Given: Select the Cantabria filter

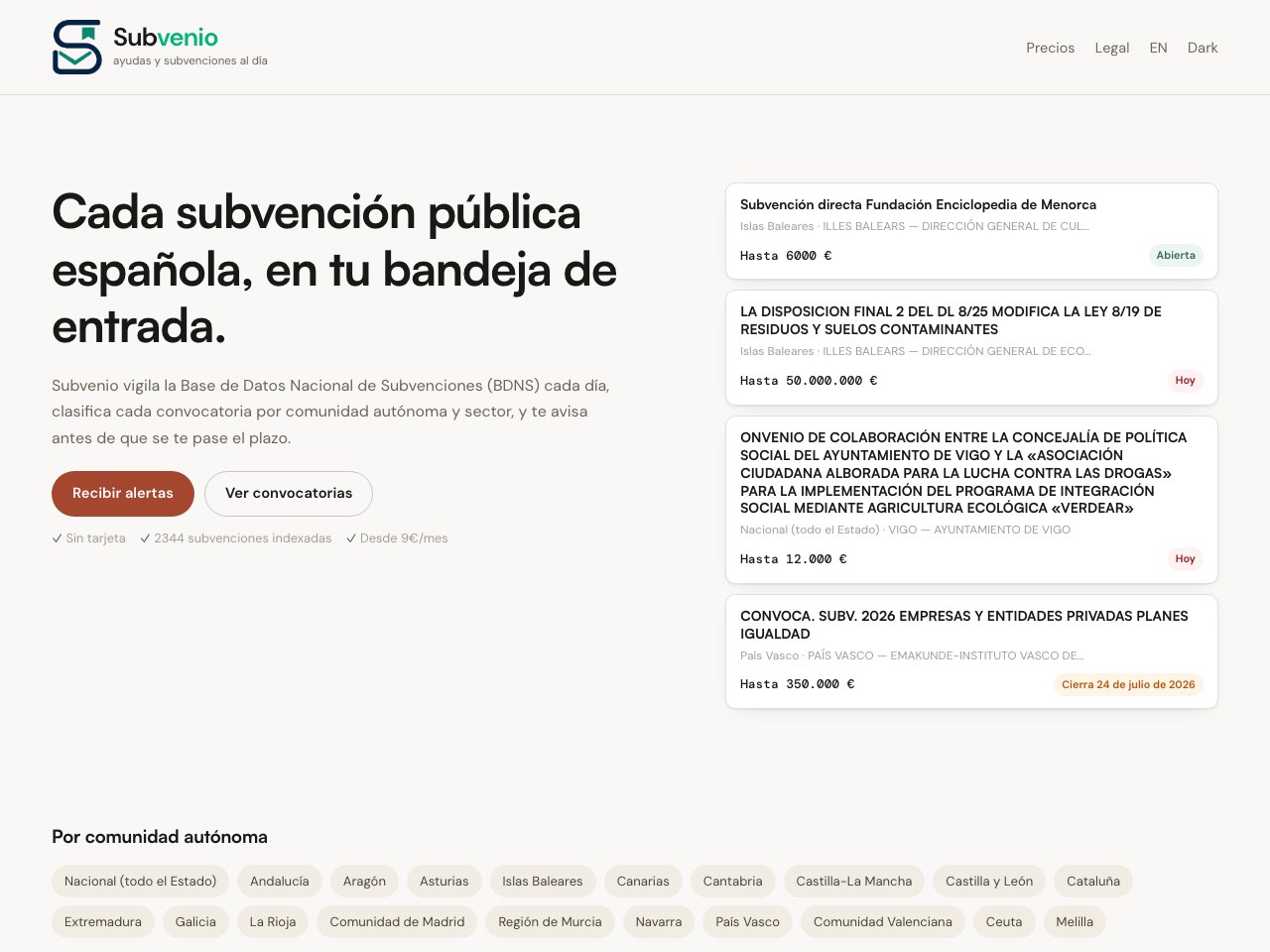Looking at the screenshot, I should (733, 882).
